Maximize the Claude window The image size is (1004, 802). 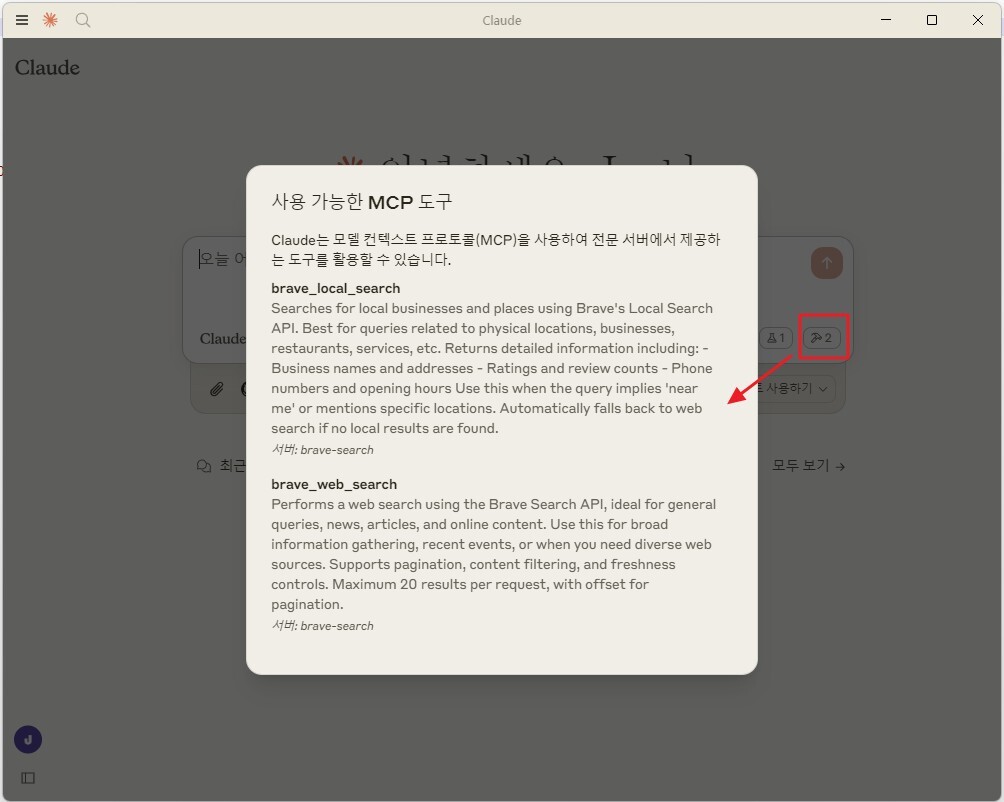(932, 20)
